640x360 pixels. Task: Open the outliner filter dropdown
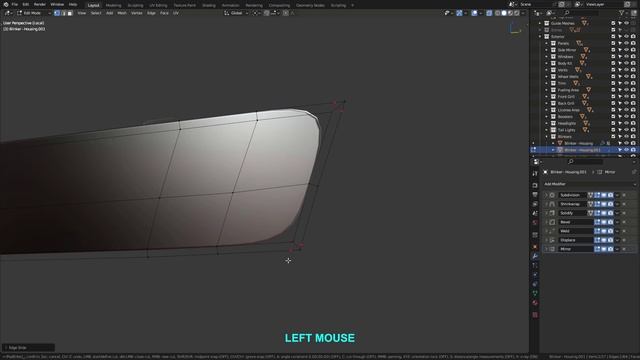point(623,13)
